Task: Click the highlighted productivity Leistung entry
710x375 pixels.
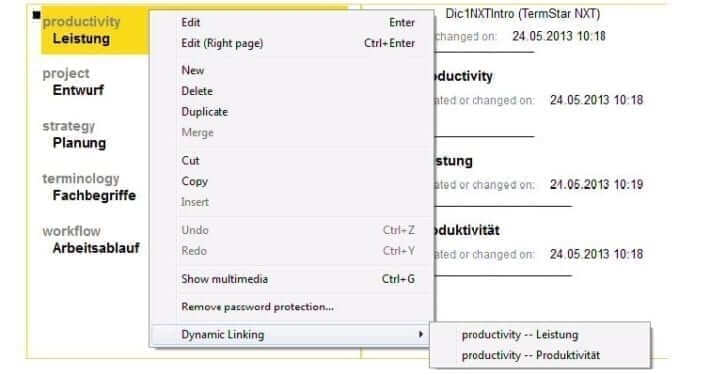Action: point(95,30)
